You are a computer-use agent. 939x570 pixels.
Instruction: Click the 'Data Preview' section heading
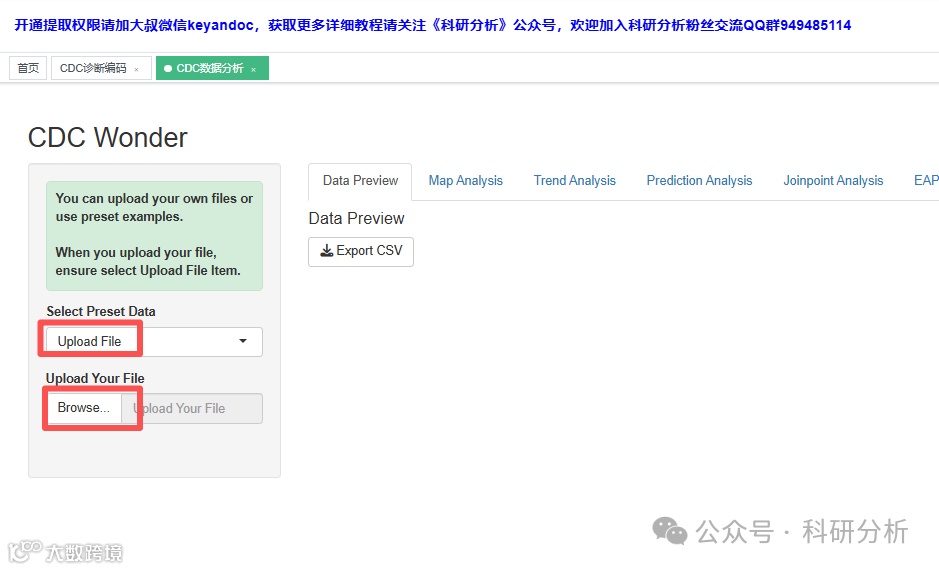tap(356, 219)
